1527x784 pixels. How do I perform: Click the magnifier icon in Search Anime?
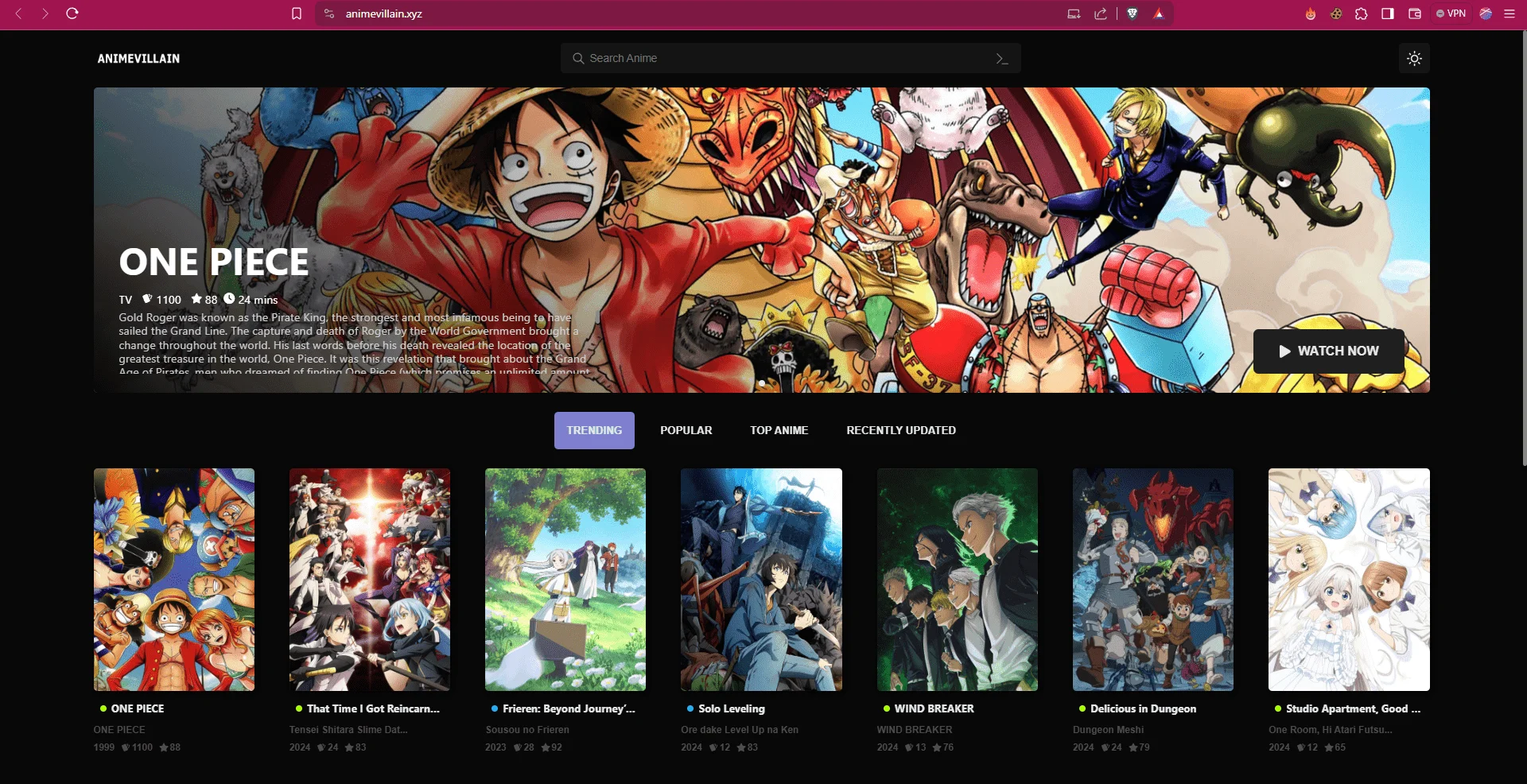point(578,58)
